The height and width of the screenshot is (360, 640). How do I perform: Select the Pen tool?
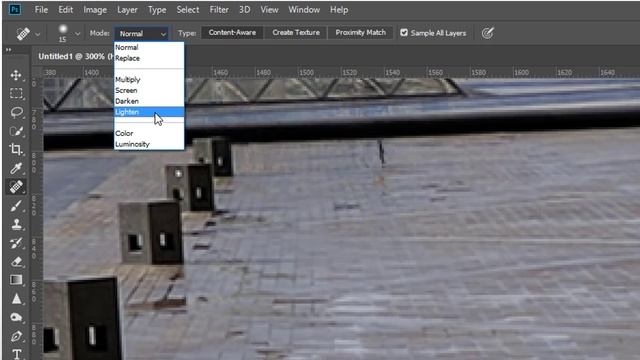point(16,336)
